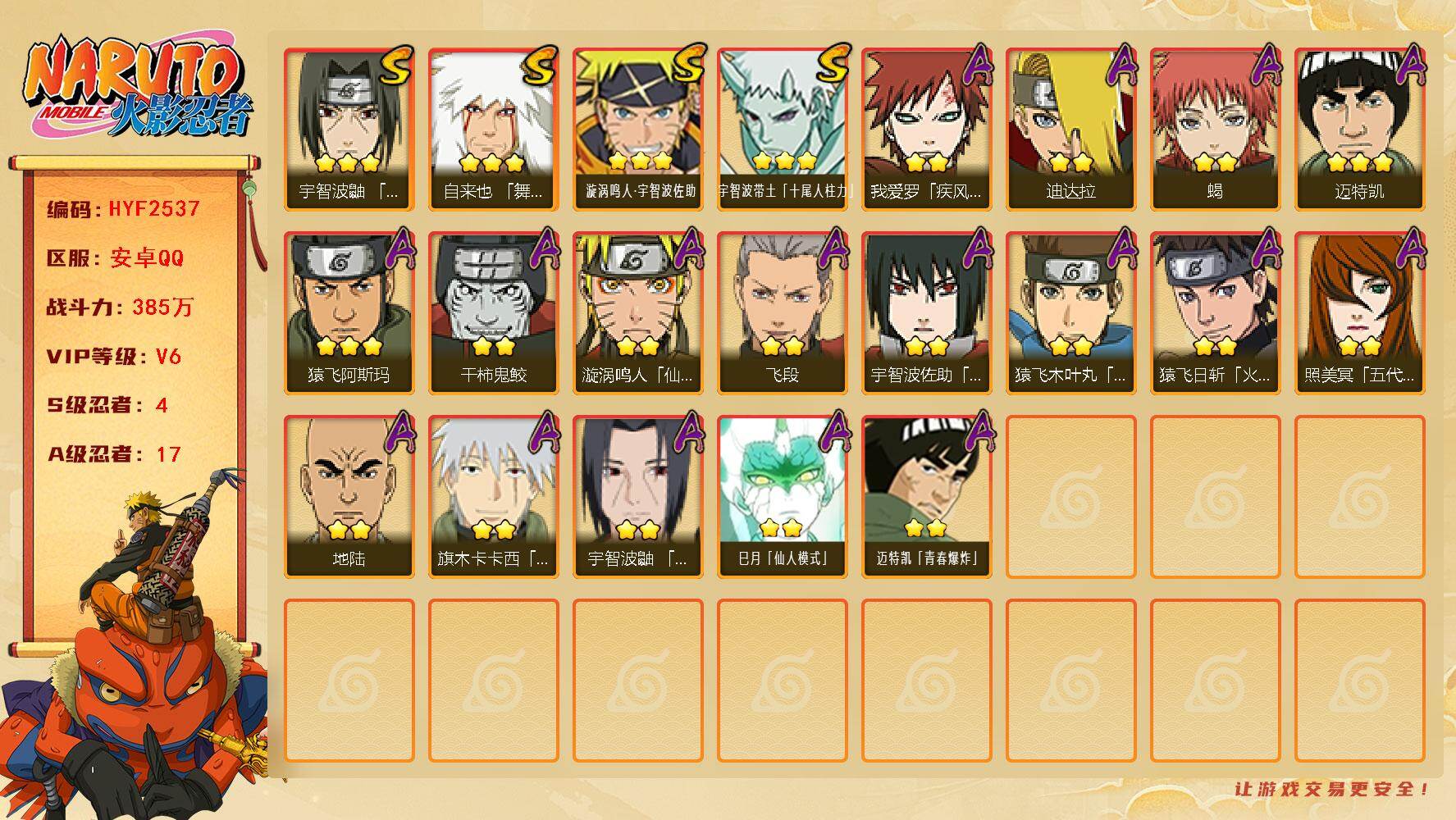Viewport: 1456px width, 820px height.
Task: Select the 迈特凯「青春爆炸」 card
Action: (926, 497)
